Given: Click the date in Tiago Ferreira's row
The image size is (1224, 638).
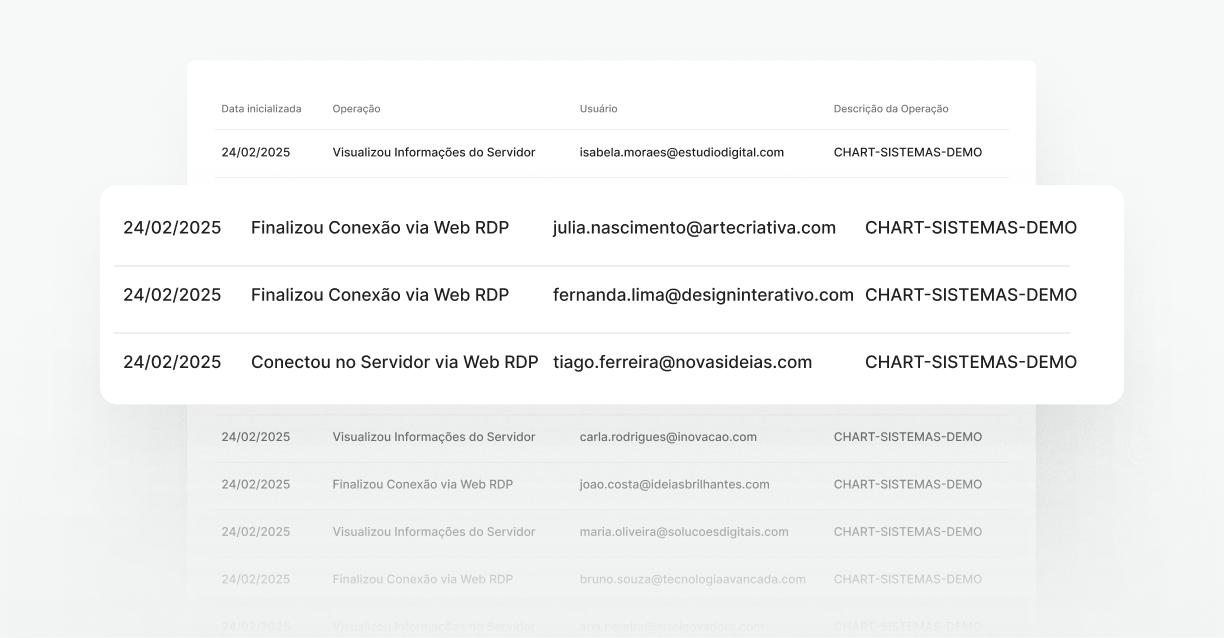Looking at the screenshot, I should point(172,362).
